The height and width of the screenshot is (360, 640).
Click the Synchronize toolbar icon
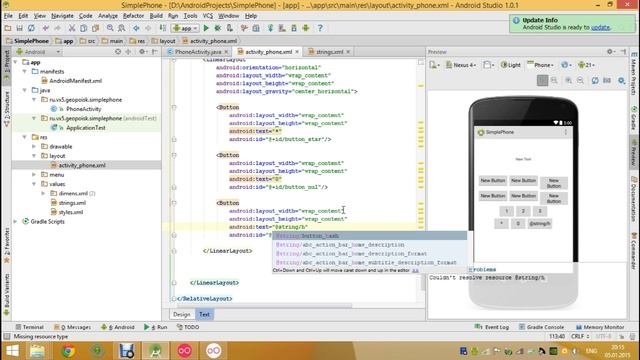pos(31,28)
